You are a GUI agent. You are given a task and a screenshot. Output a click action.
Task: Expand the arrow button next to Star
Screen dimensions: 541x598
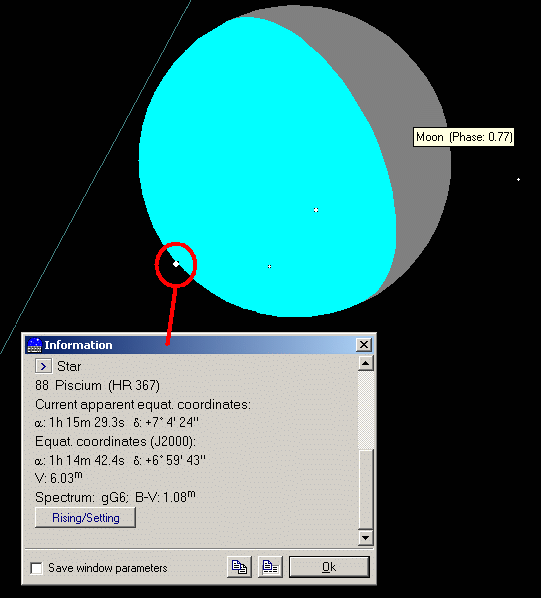point(43,366)
